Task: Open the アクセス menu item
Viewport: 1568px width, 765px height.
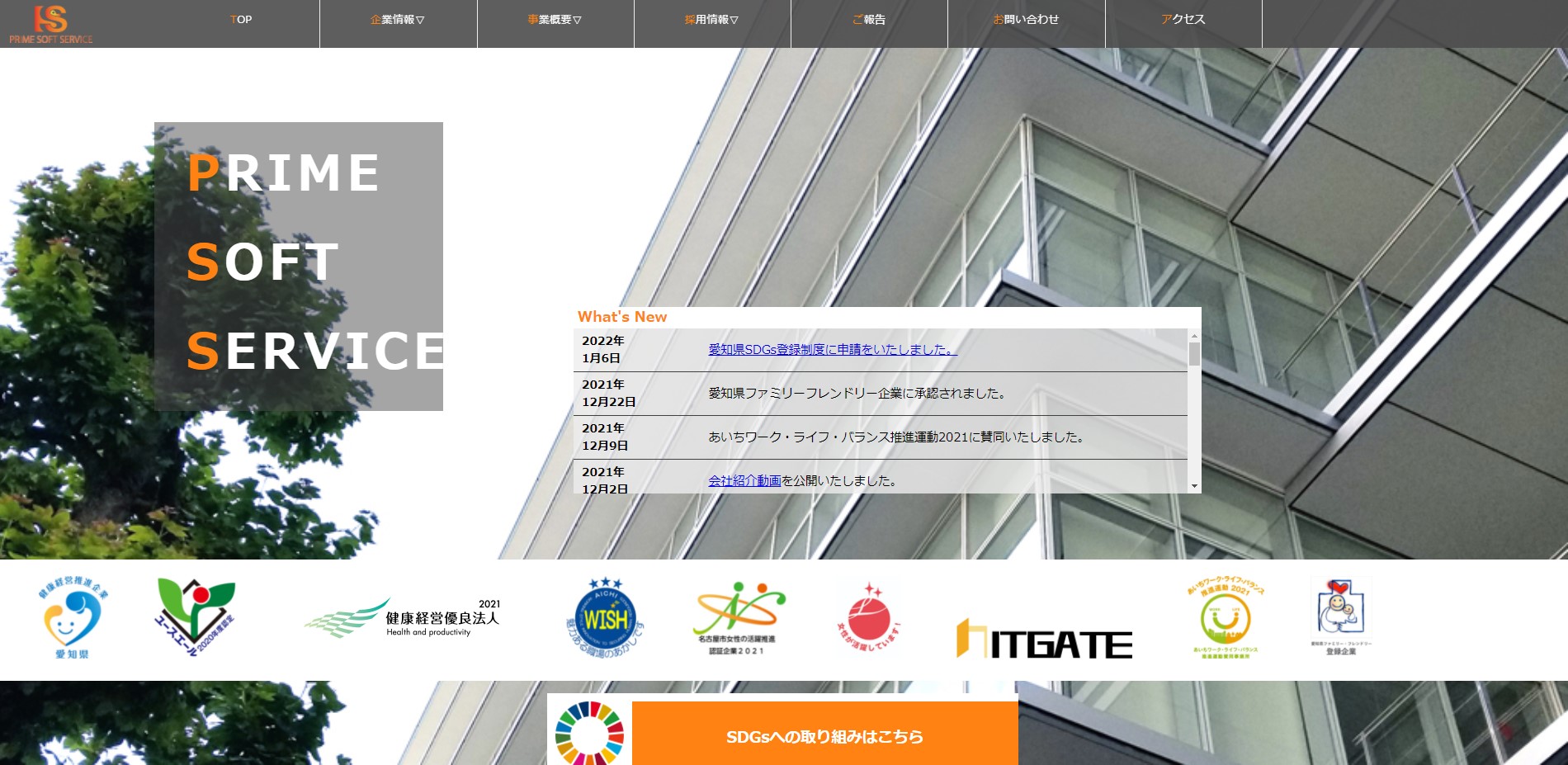Action: coord(1183,20)
